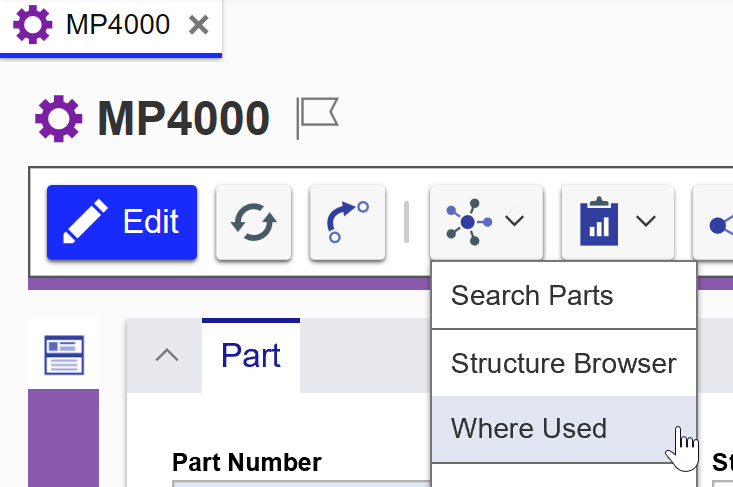Viewport: 733px width, 487px height.
Task: Click the Part Number field label
Action: pos(247,462)
